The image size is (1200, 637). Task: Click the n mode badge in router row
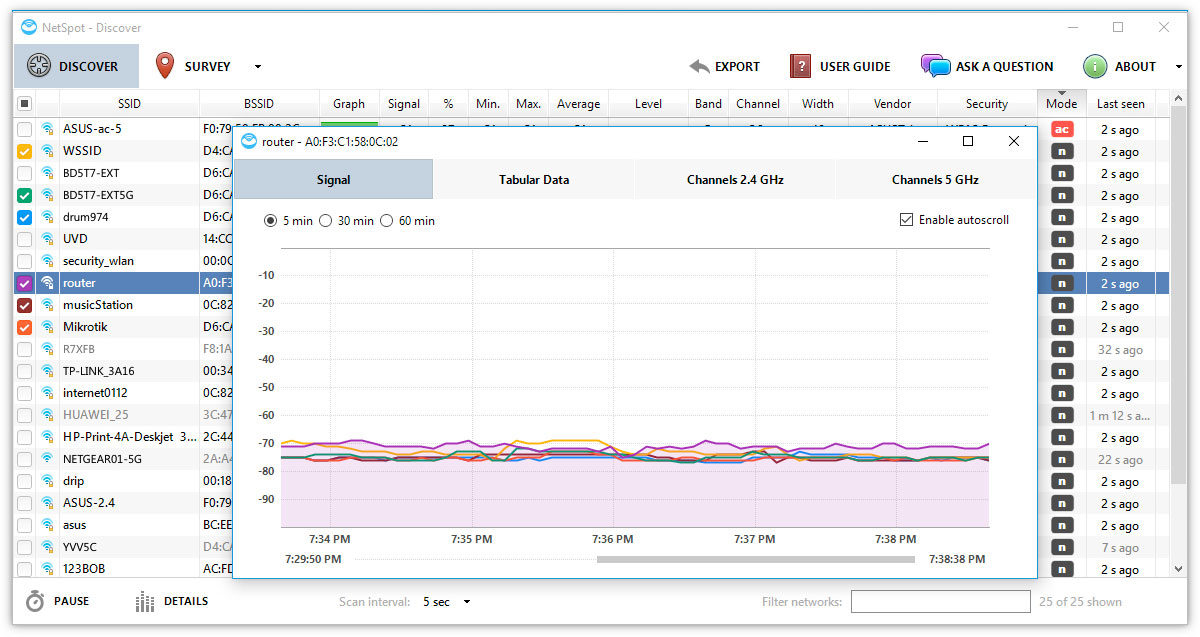click(x=1062, y=283)
